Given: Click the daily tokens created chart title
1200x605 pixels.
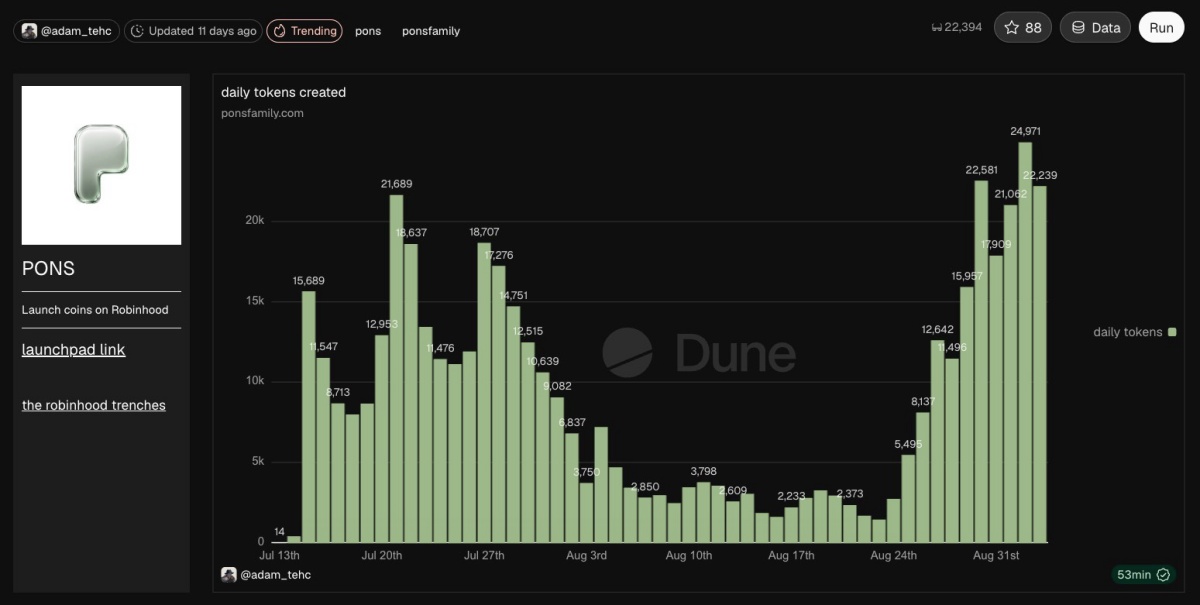Looking at the screenshot, I should point(283,92).
